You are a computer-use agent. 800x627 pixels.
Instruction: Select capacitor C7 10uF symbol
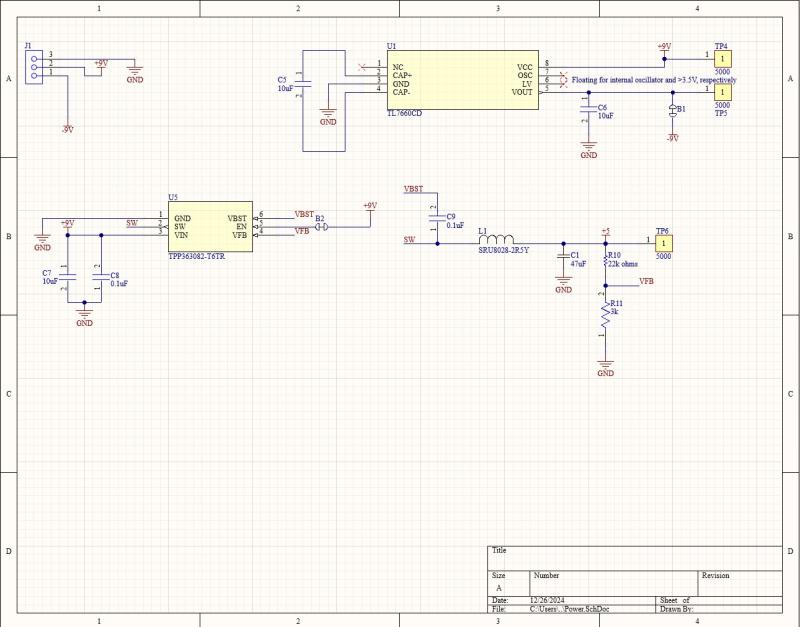67,274
